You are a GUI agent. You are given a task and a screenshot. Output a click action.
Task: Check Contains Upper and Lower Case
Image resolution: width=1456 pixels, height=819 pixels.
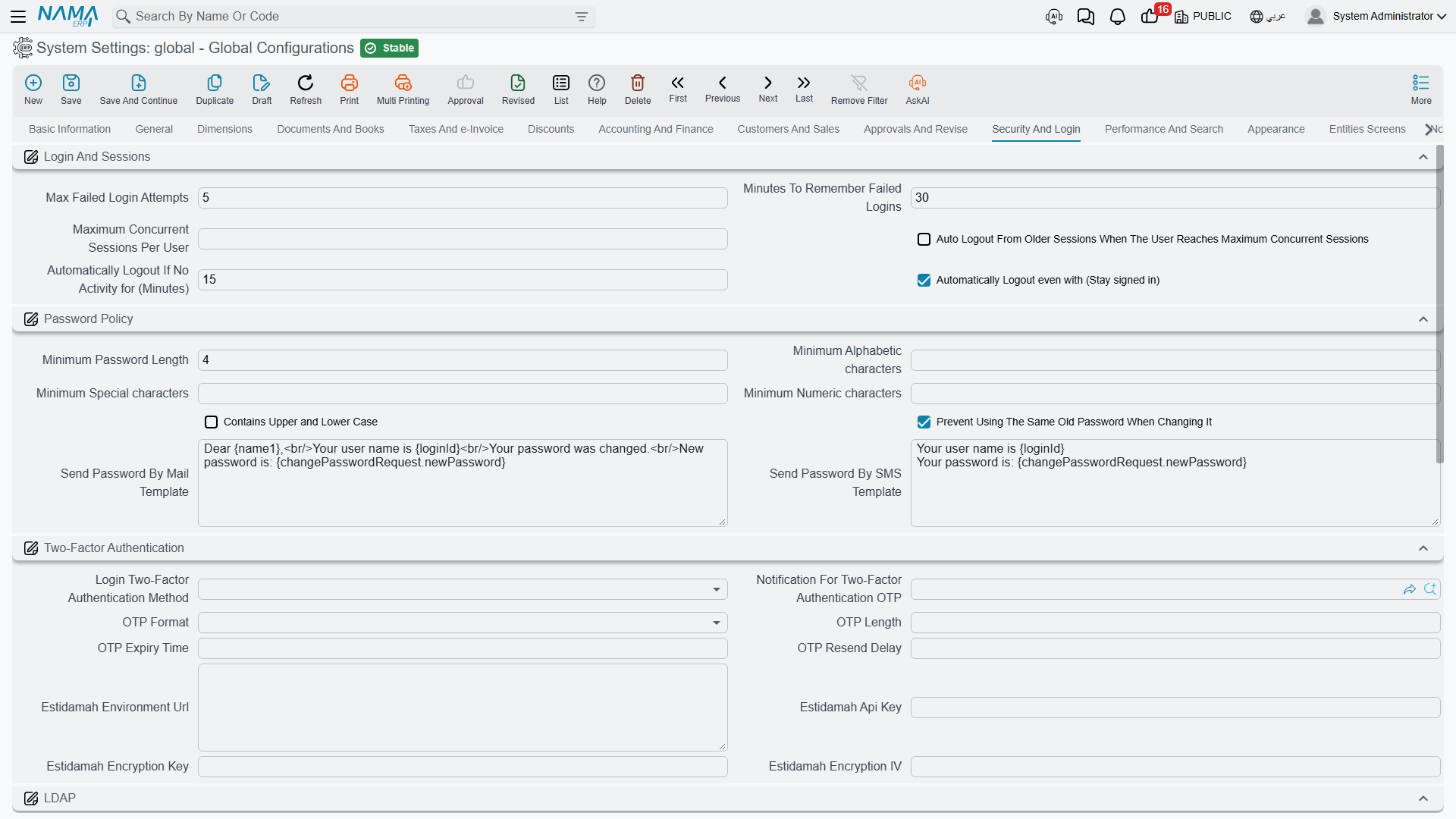click(x=211, y=422)
